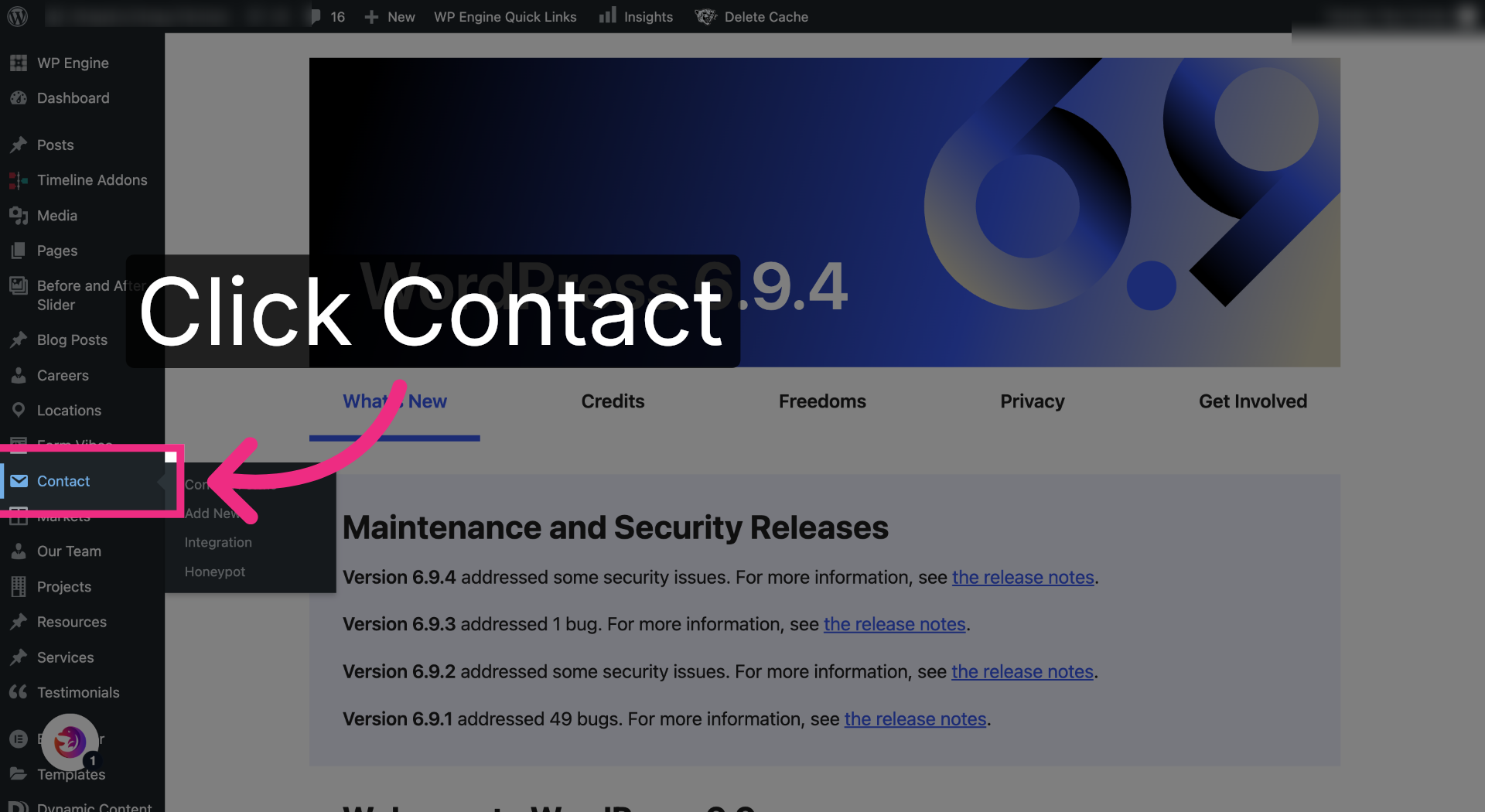Screen dimensions: 1485x812
Task: Open the Media menu
Action: click(x=57, y=215)
